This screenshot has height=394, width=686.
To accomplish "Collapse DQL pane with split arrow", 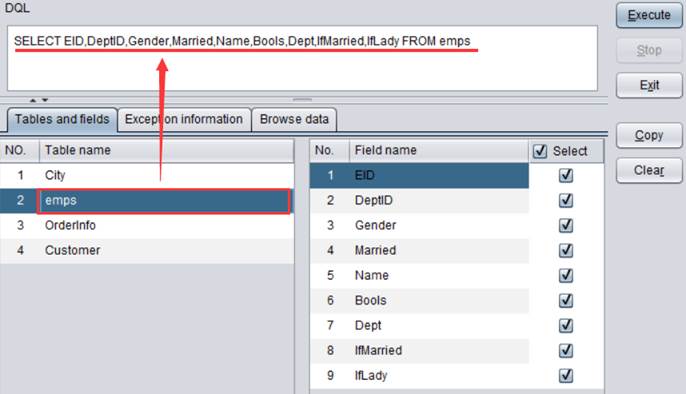I will (33, 100).
